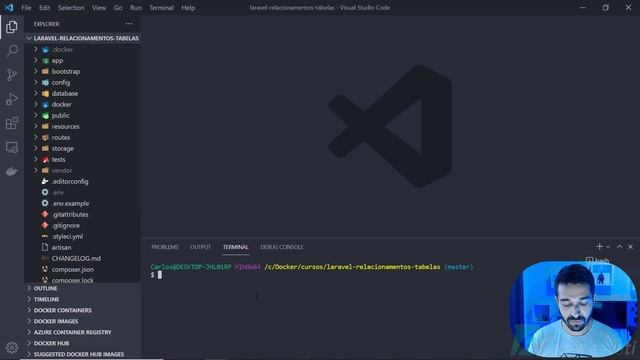Expand the public folder
This screenshot has height=360, width=640.
tap(82, 116)
